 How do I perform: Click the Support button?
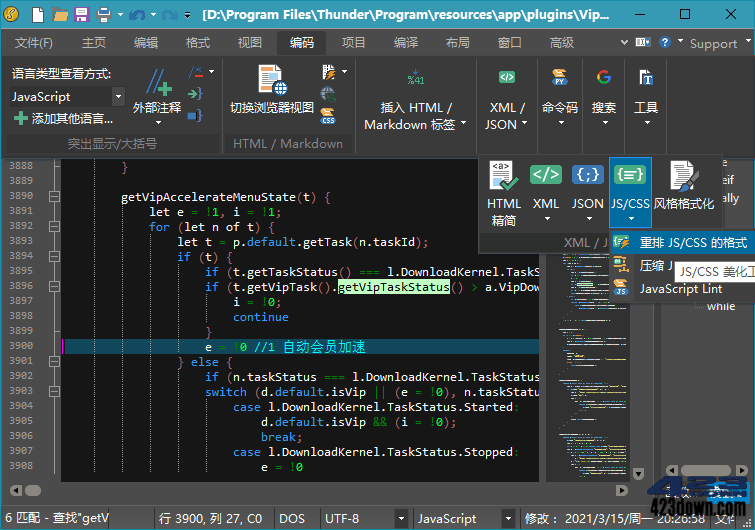click(x=712, y=43)
